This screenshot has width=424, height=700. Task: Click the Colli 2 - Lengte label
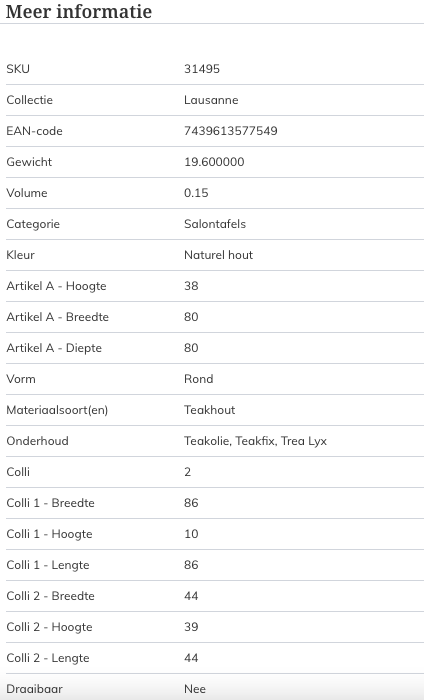tap(48, 658)
